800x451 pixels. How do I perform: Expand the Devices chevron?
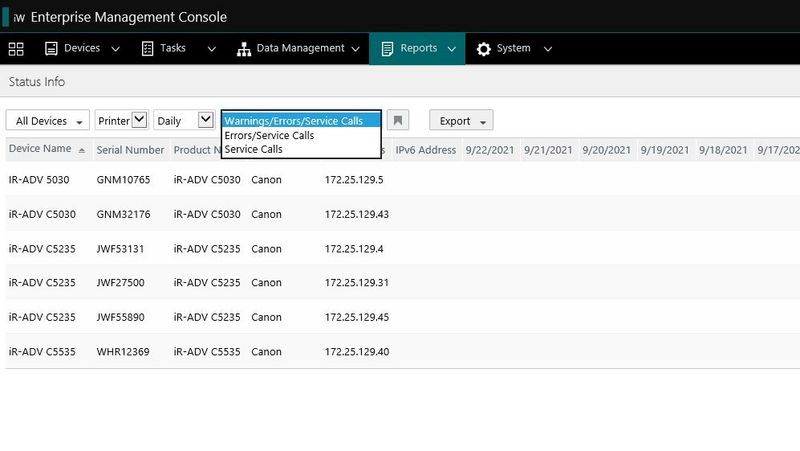pos(115,49)
